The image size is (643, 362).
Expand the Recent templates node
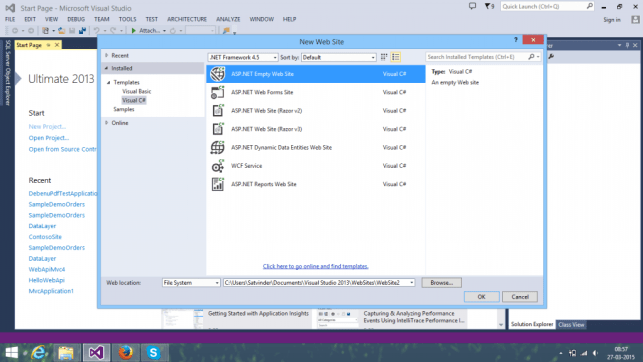pos(107,55)
